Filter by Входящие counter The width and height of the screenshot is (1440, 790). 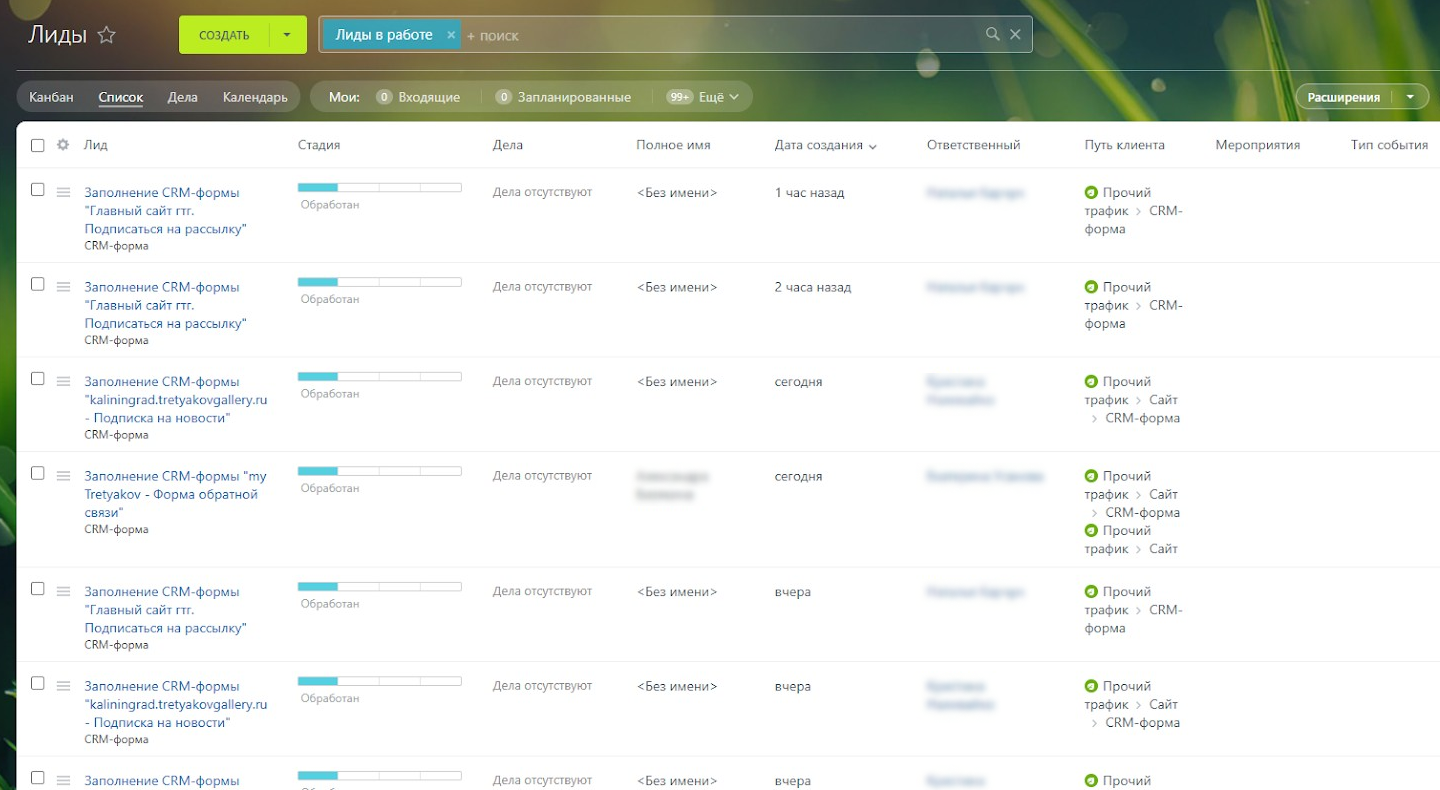(x=429, y=97)
